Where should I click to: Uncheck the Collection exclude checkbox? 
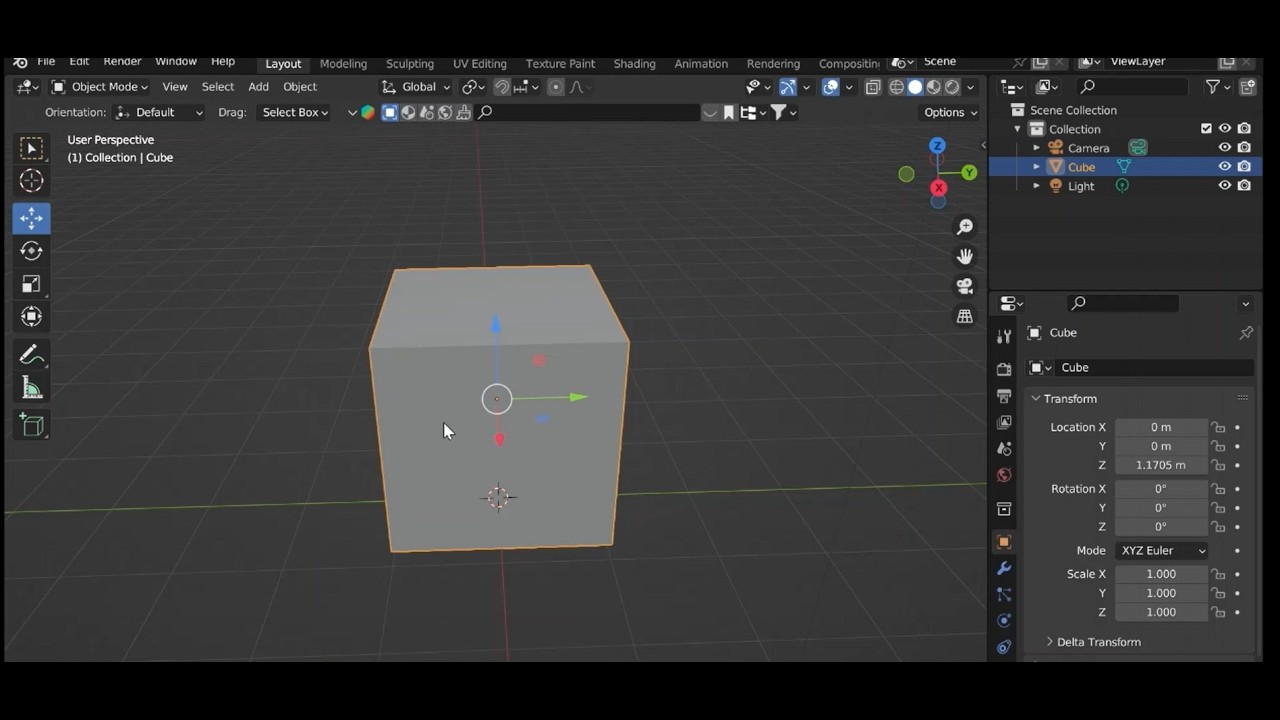(1206, 129)
